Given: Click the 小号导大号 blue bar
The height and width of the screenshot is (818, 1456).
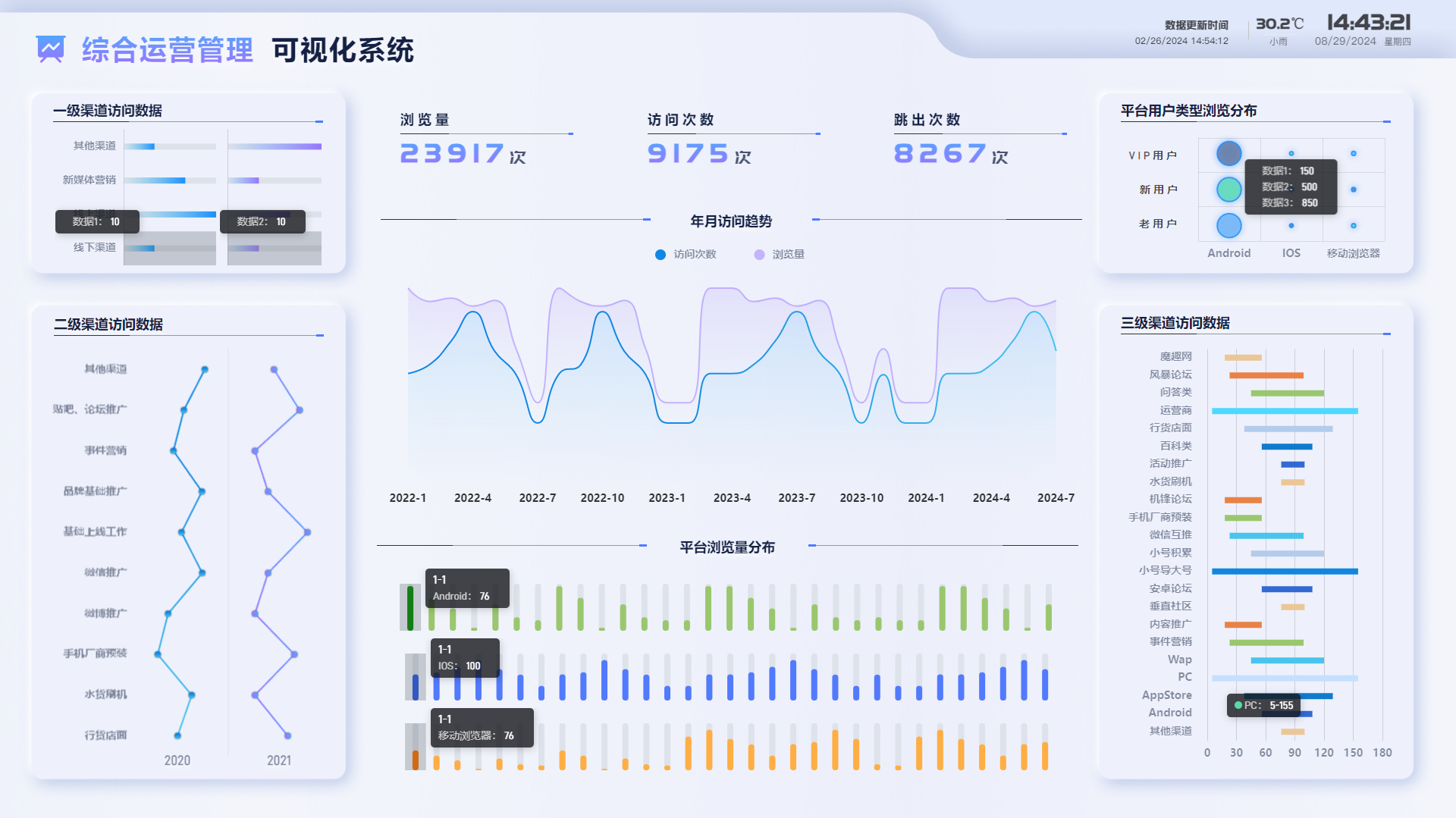Looking at the screenshot, I should pos(1285,571).
